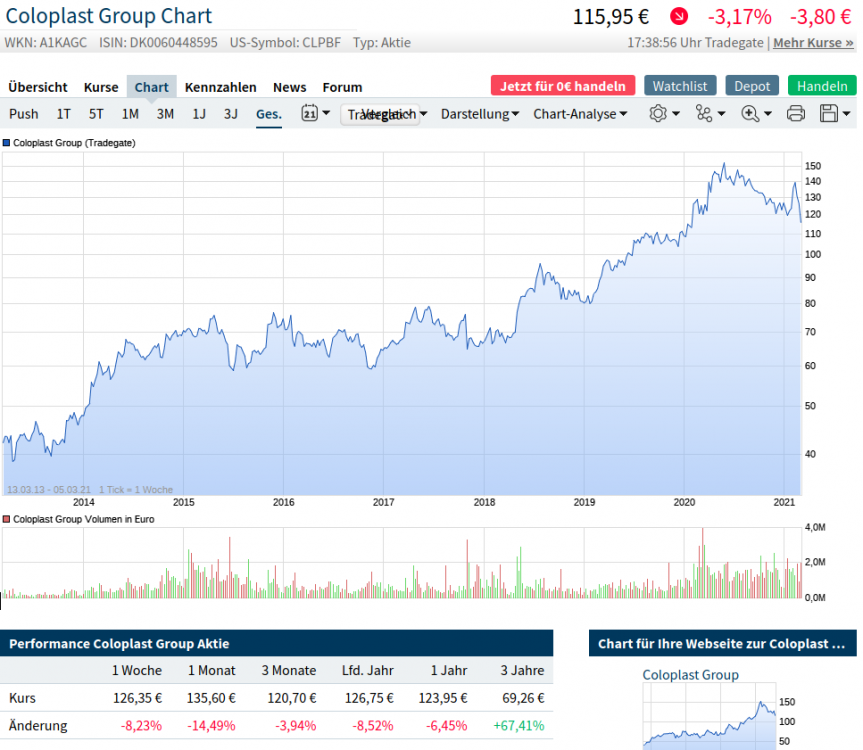Expand arrow next to zoom magnifier
This screenshot has height=750, width=863.
[768, 114]
